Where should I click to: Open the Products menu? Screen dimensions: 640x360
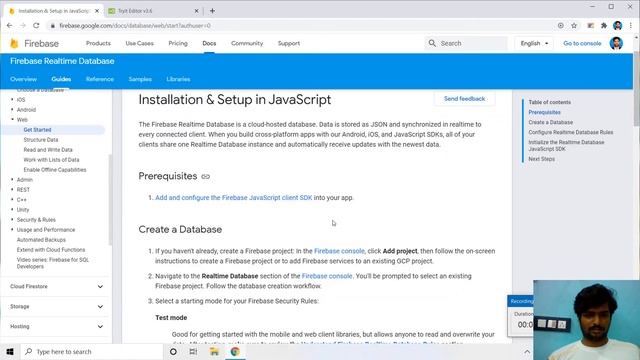98,43
